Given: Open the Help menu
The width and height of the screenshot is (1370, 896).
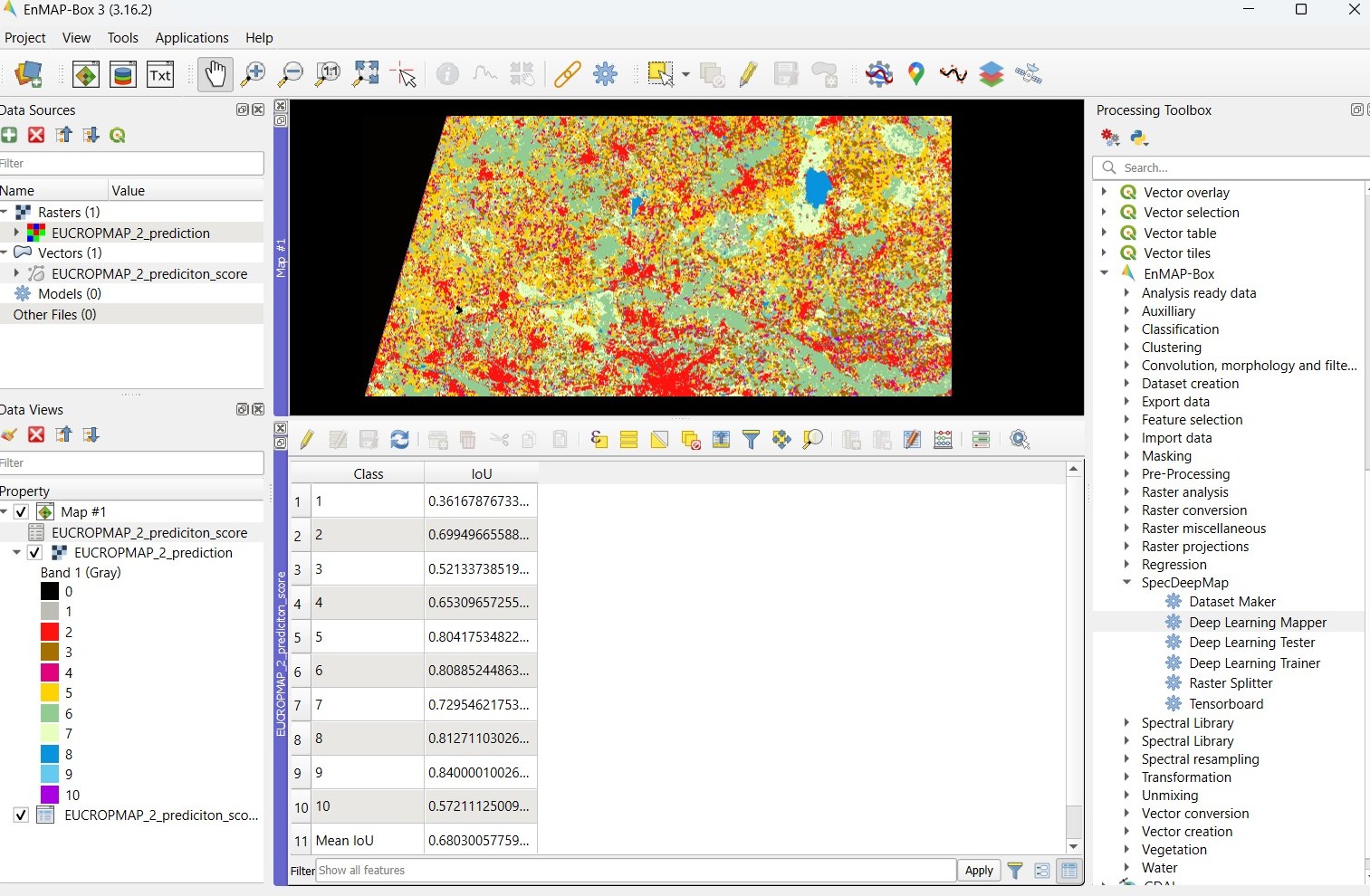Looking at the screenshot, I should point(259,38).
